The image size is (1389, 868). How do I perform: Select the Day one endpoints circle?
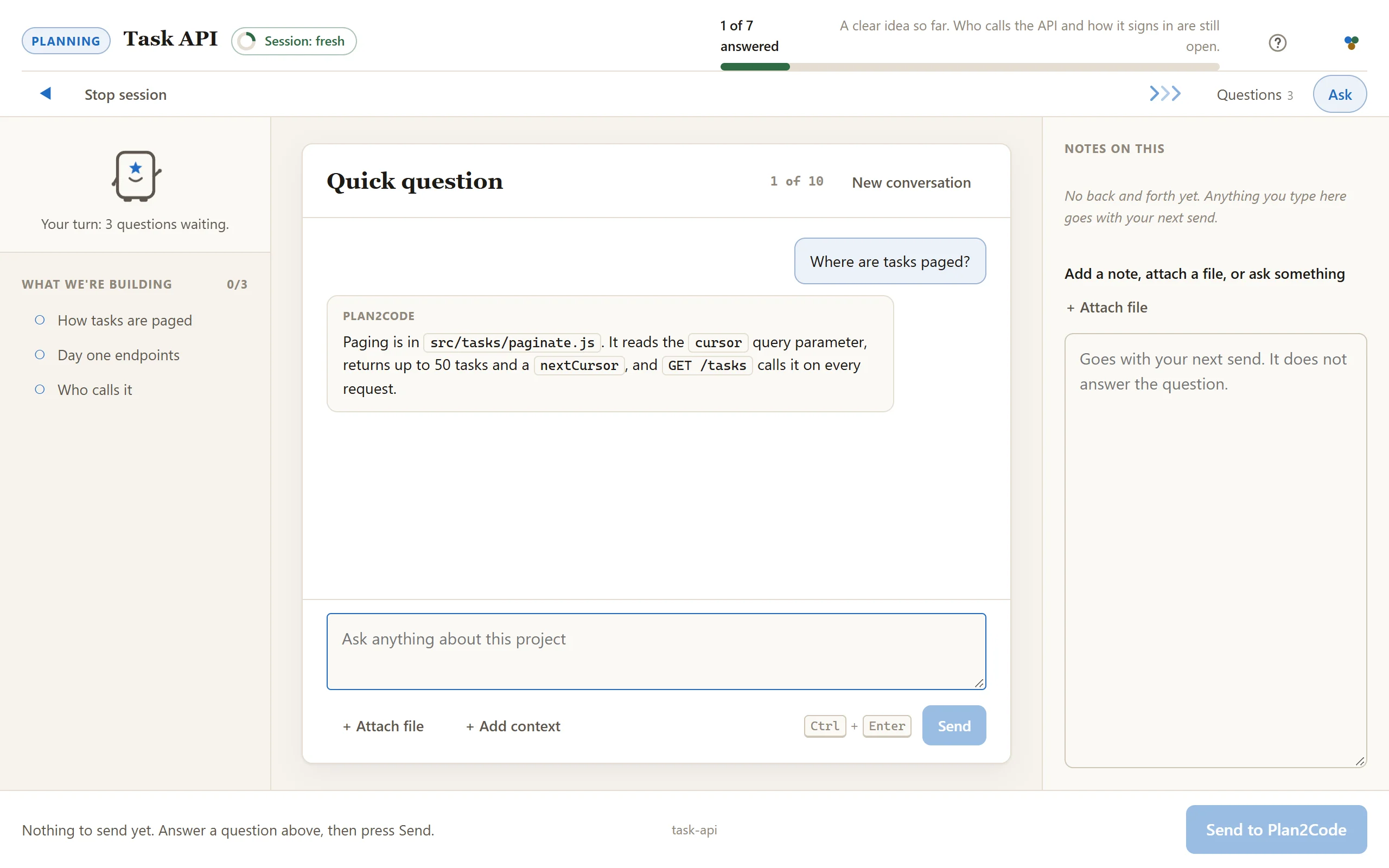(40, 355)
